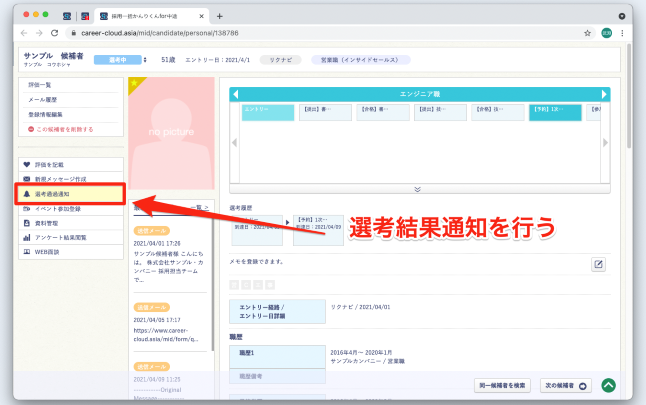Click the no picture candidate photo

(172, 132)
